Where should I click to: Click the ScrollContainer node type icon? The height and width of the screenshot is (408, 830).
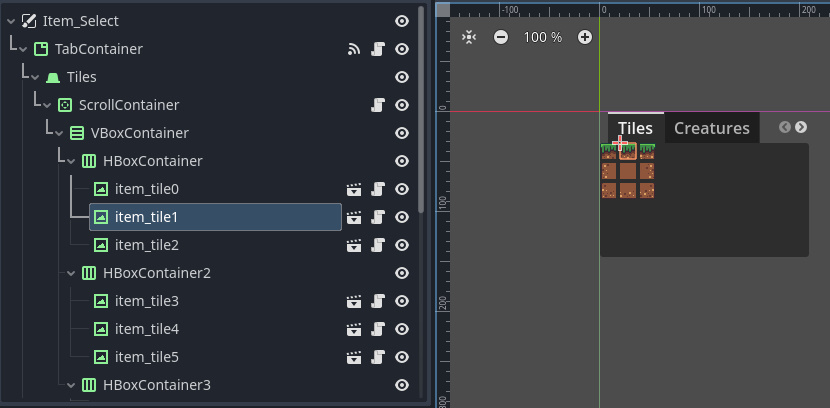click(x=65, y=105)
